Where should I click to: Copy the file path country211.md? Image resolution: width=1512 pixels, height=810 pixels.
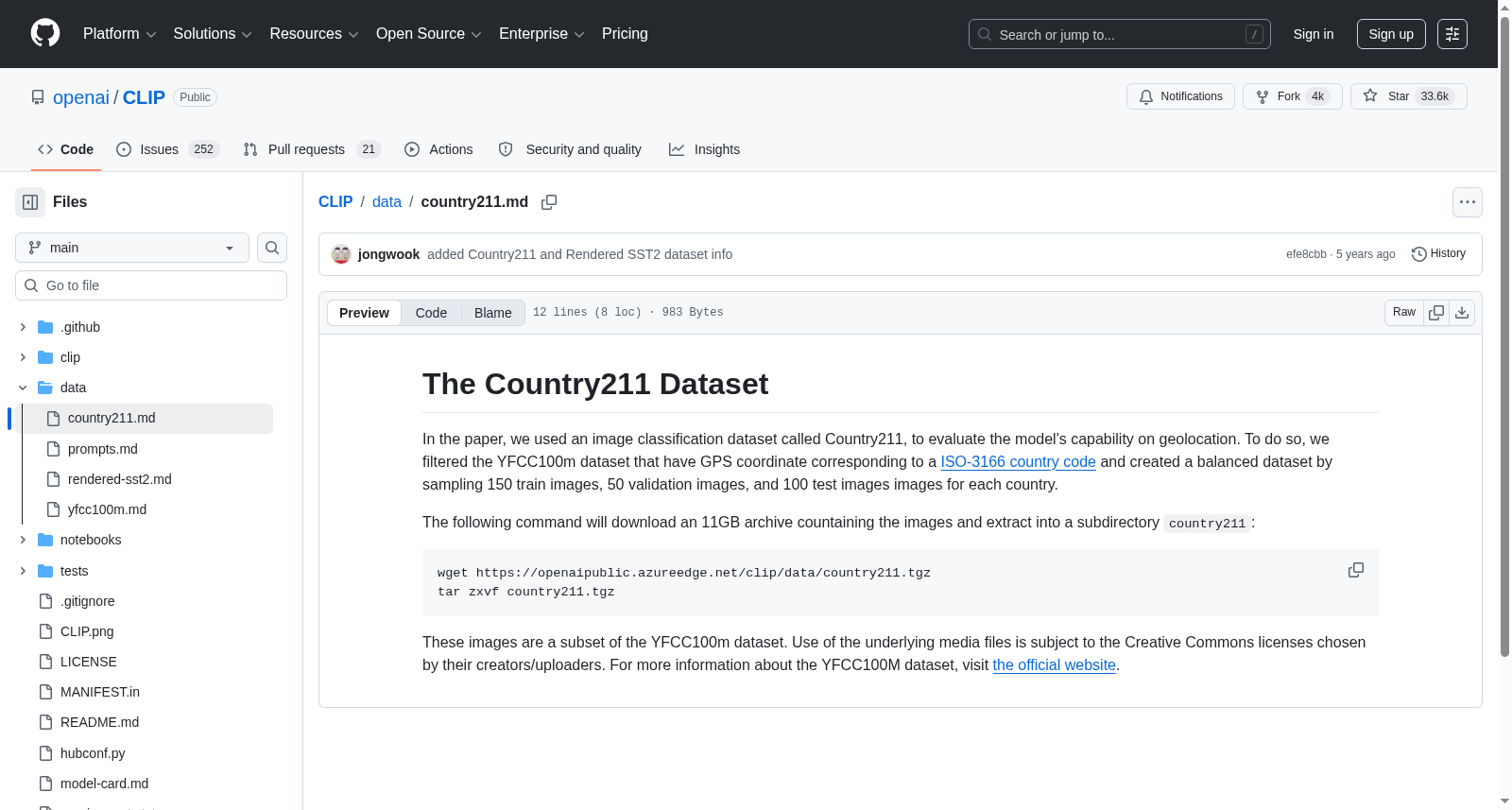(549, 202)
